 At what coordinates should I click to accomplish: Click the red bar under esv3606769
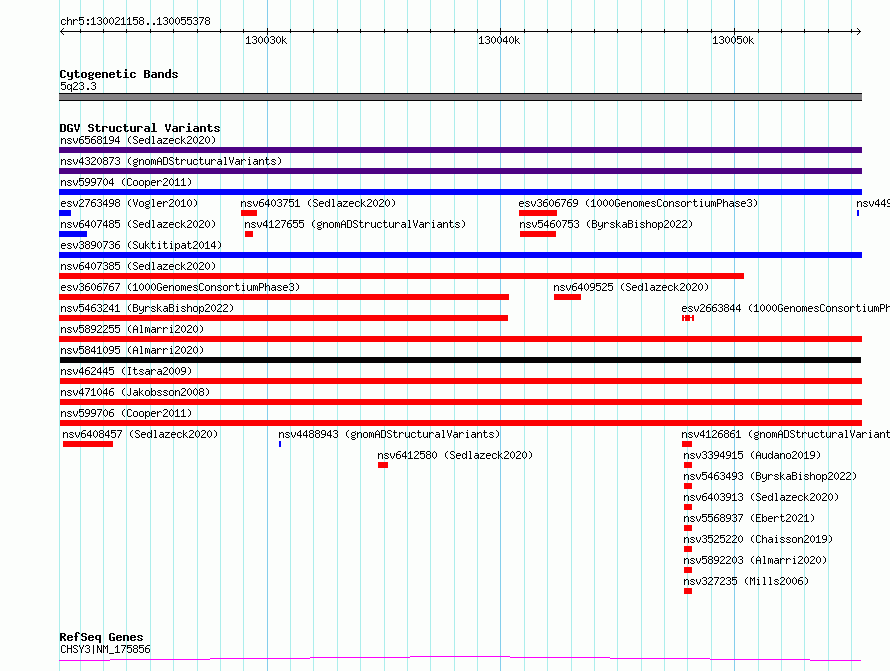[538, 213]
